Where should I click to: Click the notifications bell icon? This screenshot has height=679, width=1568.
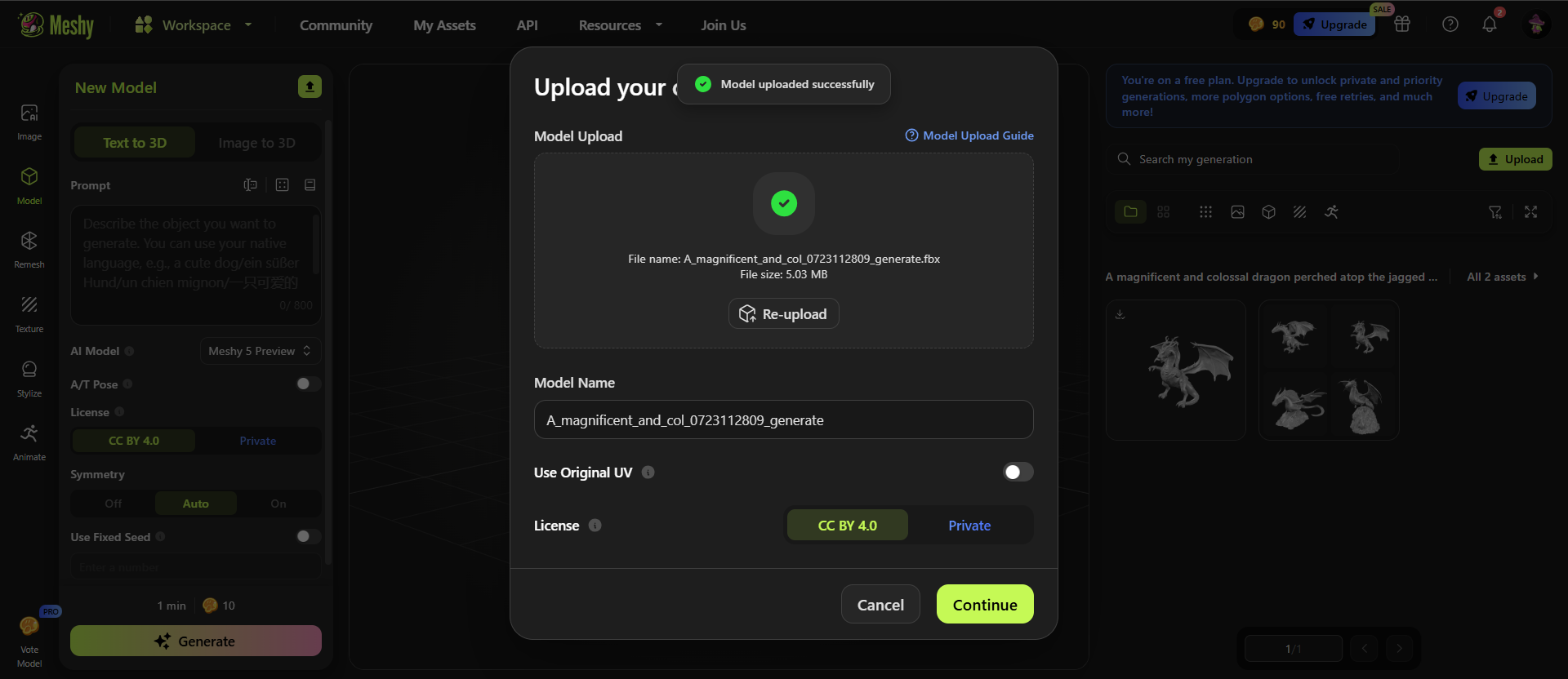tap(1490, 24)
